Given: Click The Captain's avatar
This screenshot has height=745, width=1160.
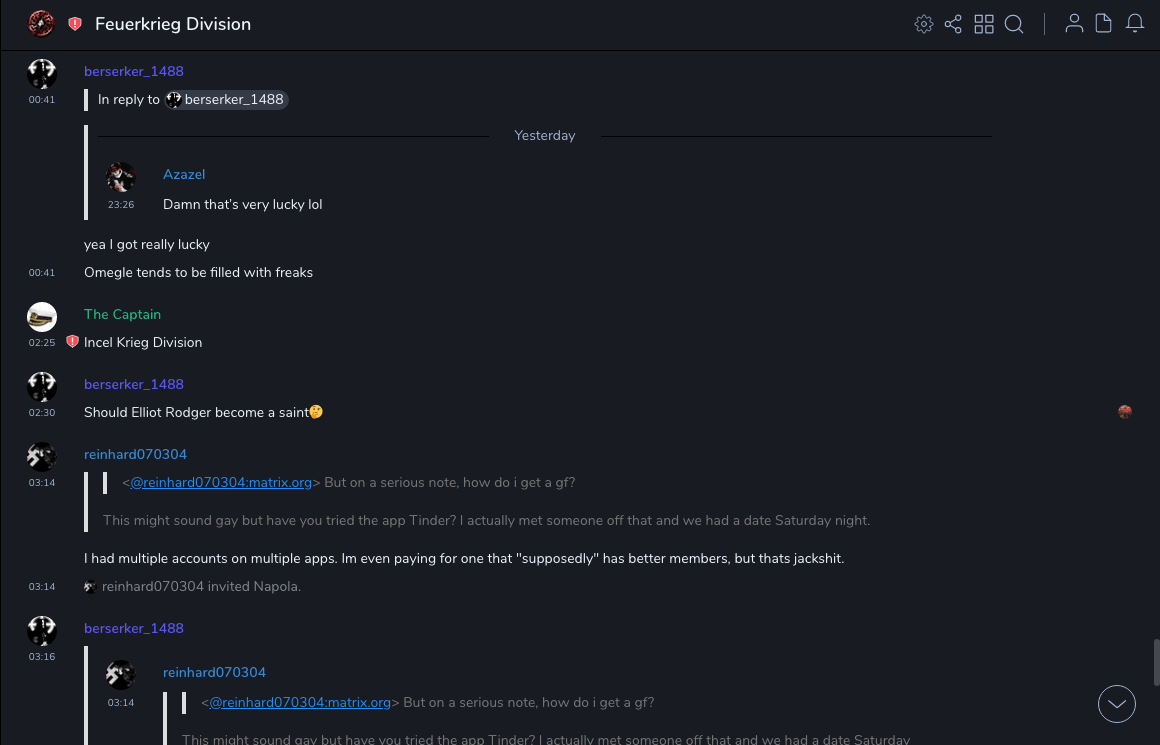Looking at the screenshot, I should 42,317.
